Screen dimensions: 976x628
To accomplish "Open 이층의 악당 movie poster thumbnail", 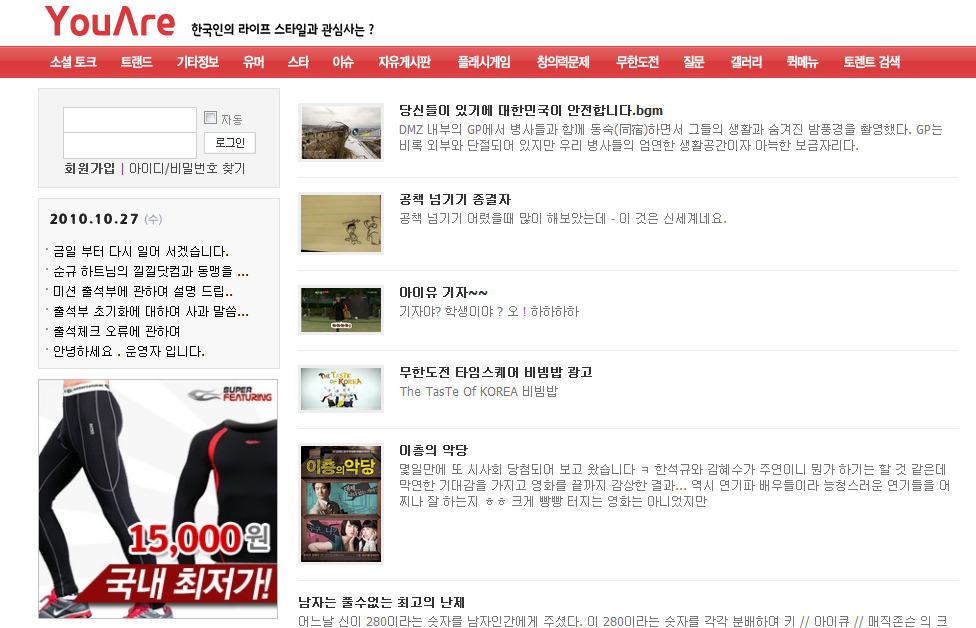I will (341, 504).
